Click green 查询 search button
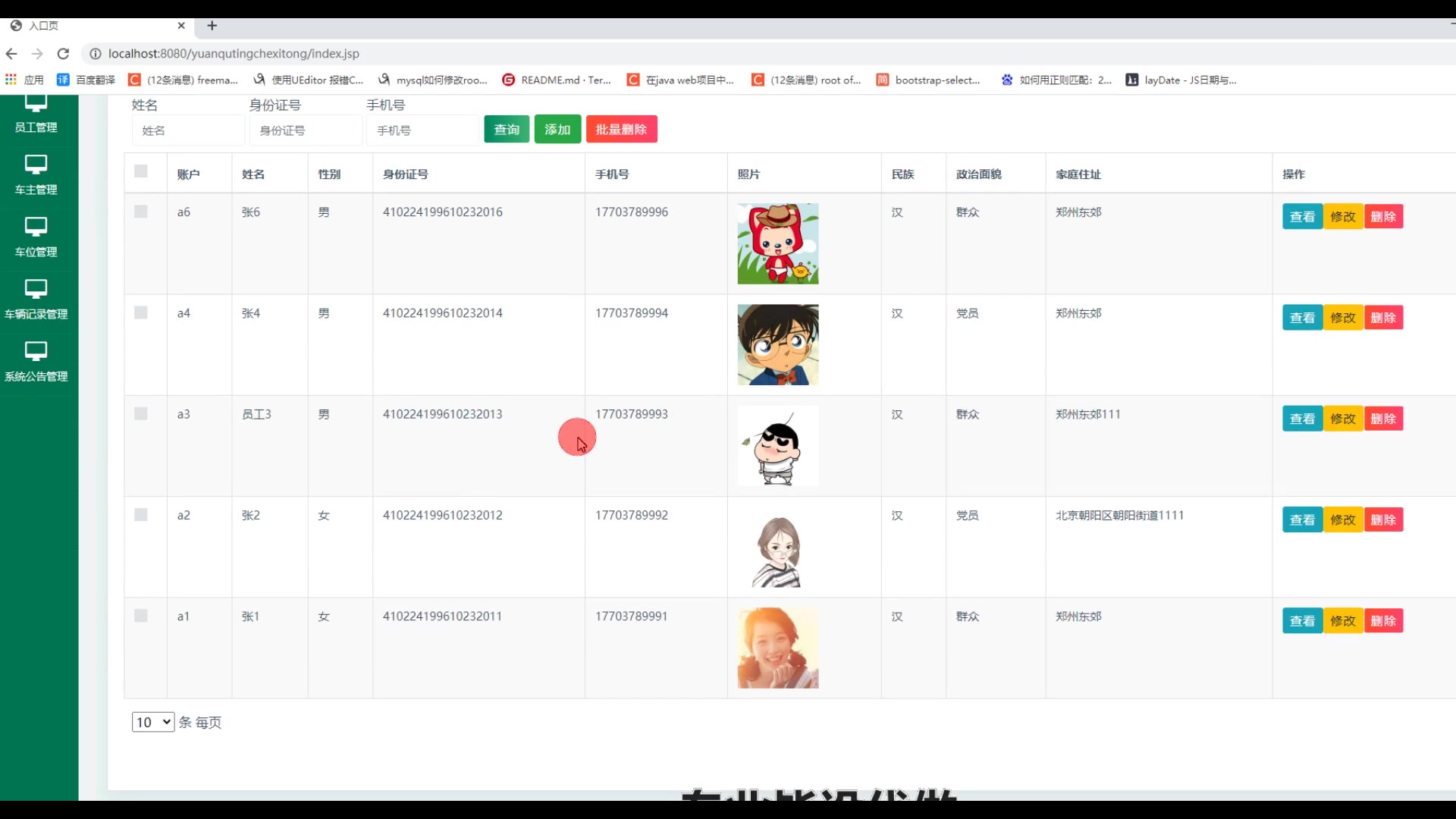 (507, 130)
